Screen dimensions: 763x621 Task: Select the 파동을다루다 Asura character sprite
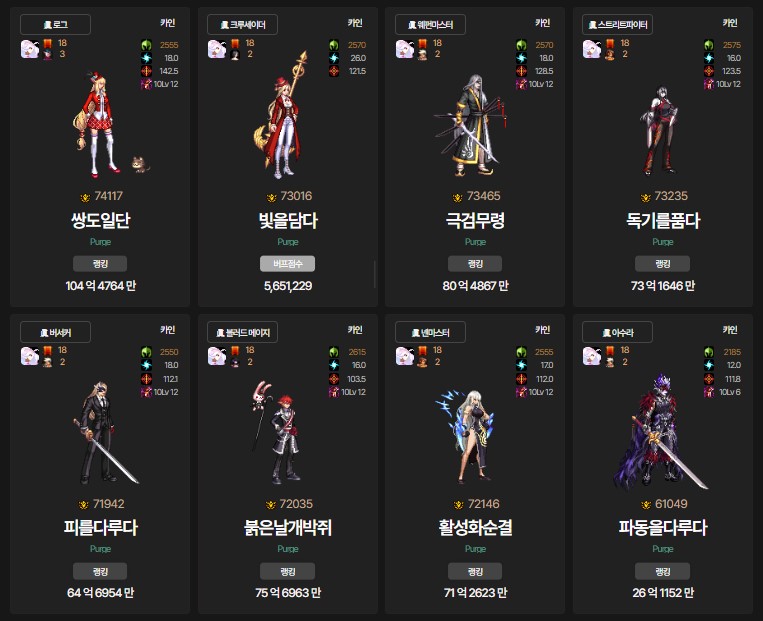[x=659, y=431]
